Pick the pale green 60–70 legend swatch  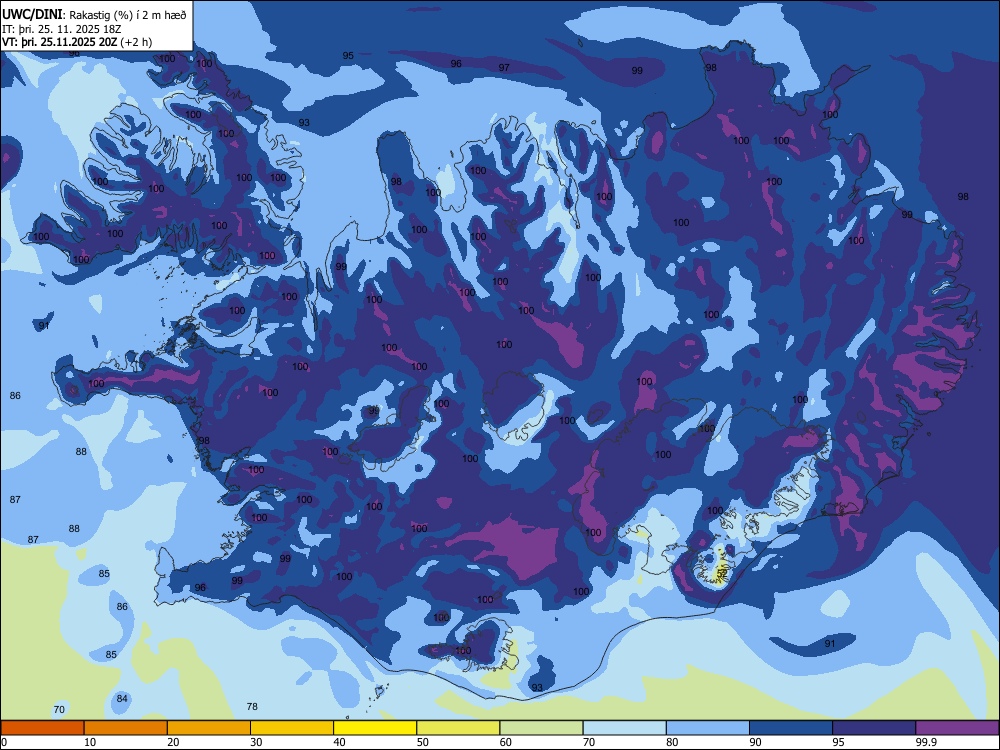pos(541,728)
